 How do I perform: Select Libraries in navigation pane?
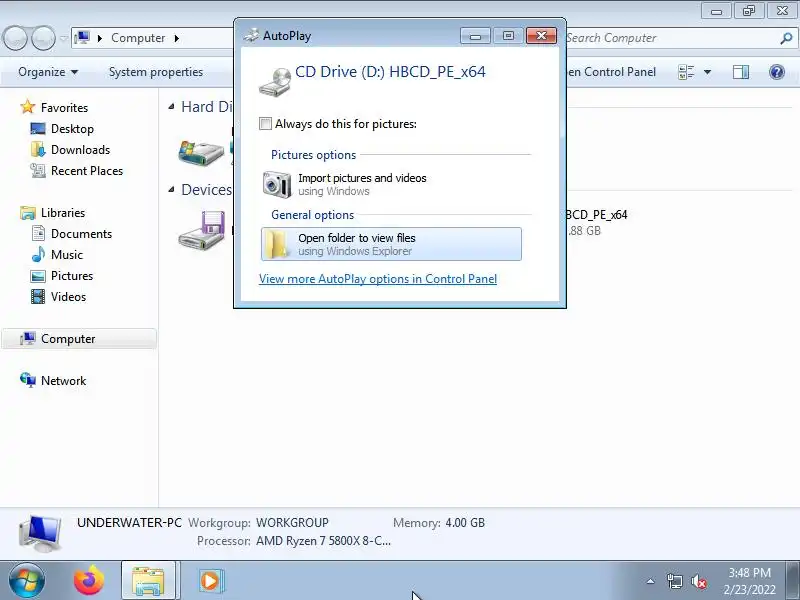[x=63, y=212]
